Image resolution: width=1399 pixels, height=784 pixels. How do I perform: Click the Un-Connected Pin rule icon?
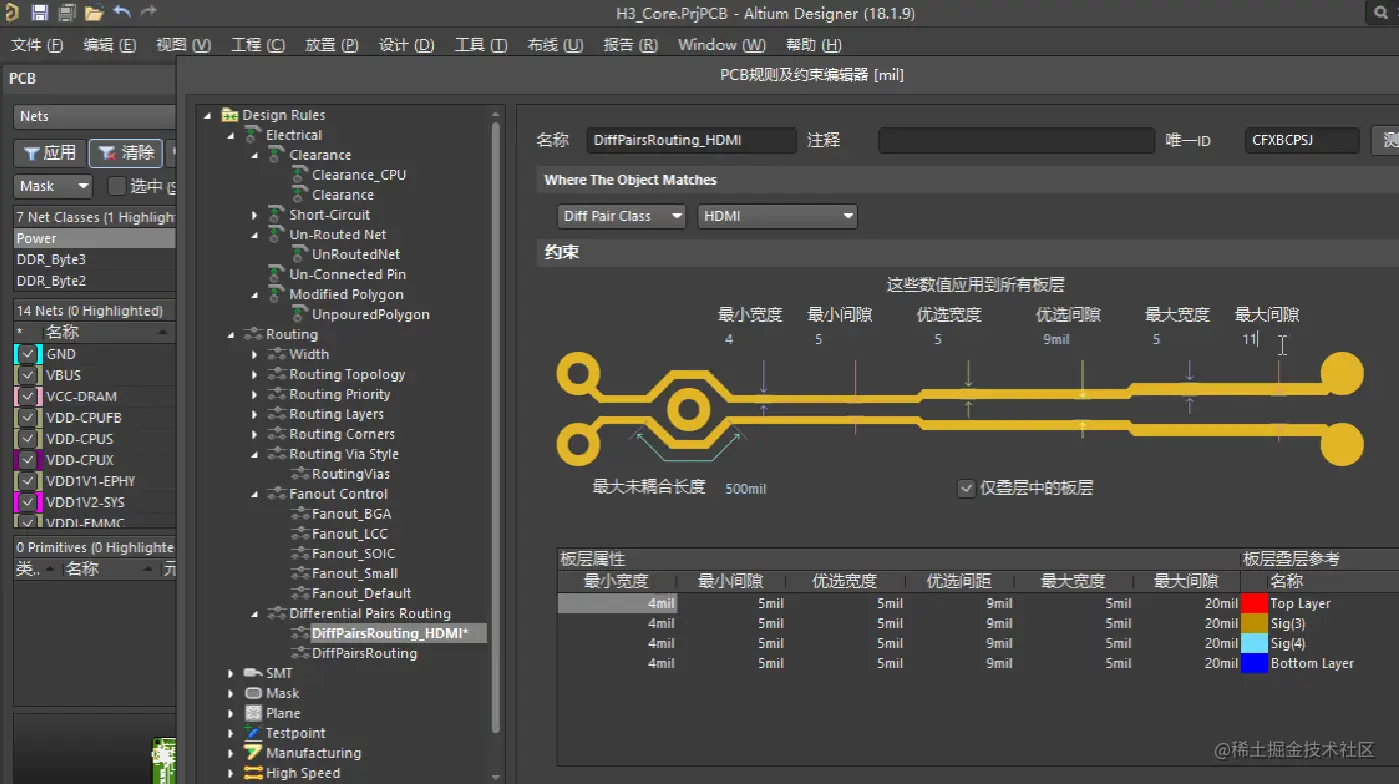tap(276, 274)
